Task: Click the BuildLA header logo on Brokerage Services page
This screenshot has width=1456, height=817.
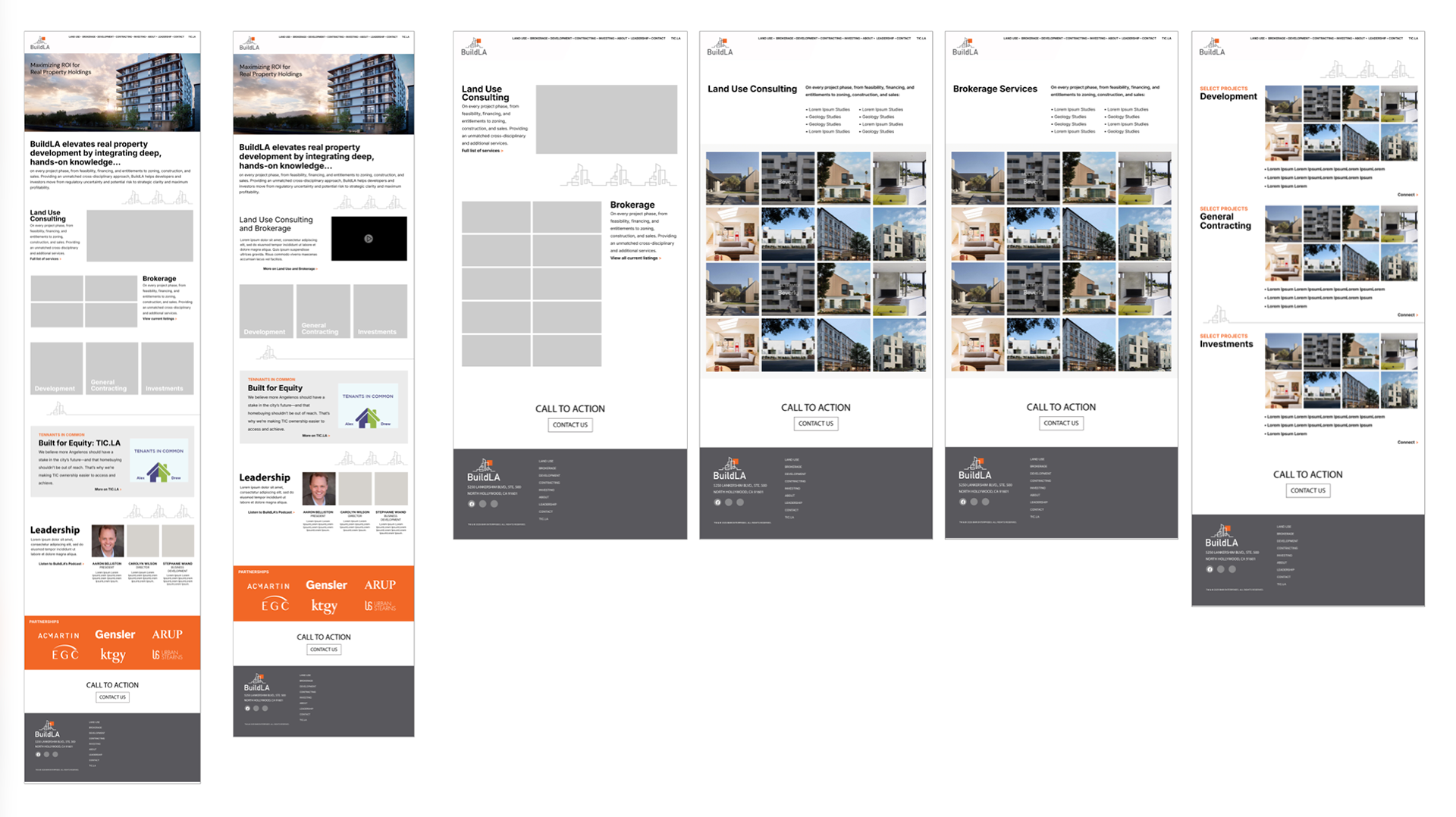Action: (x=965, y=47)
